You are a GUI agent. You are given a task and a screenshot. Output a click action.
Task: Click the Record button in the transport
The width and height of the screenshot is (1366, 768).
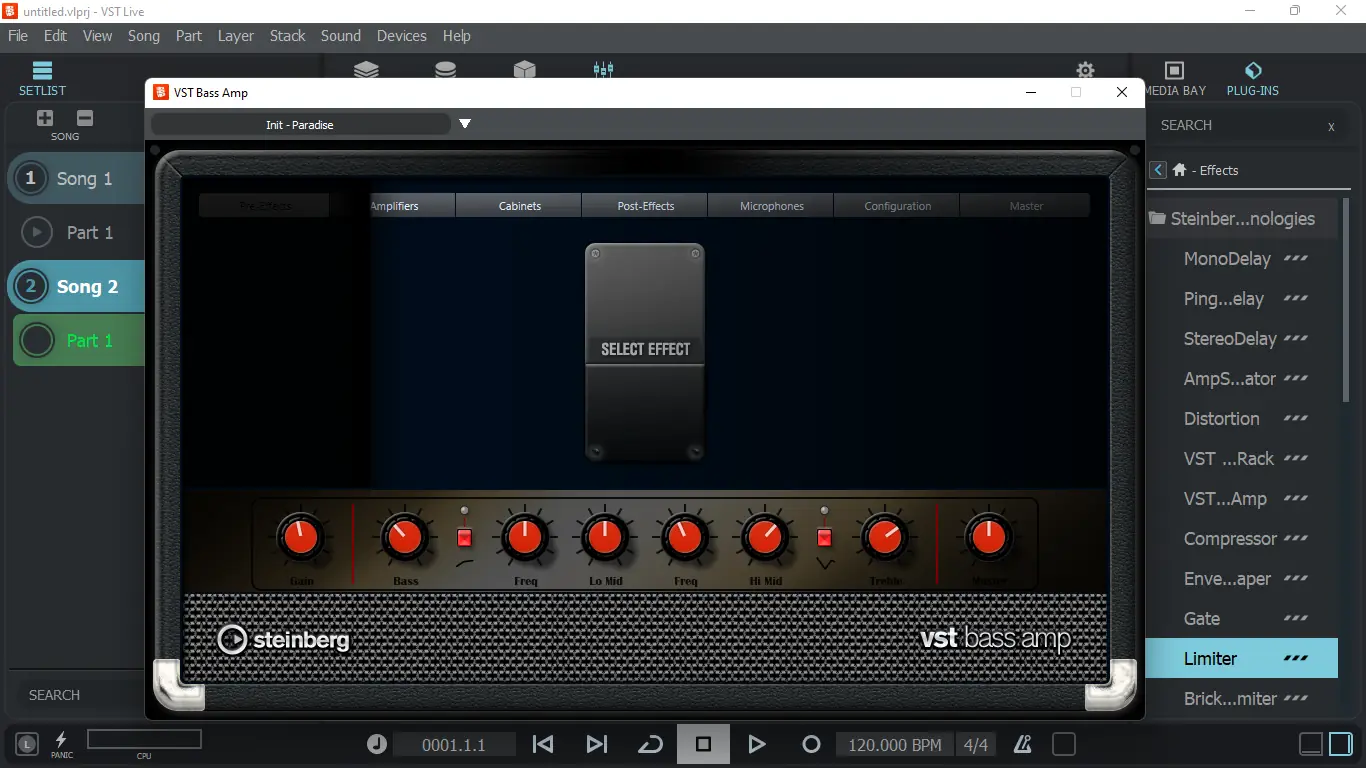point(811,744)
